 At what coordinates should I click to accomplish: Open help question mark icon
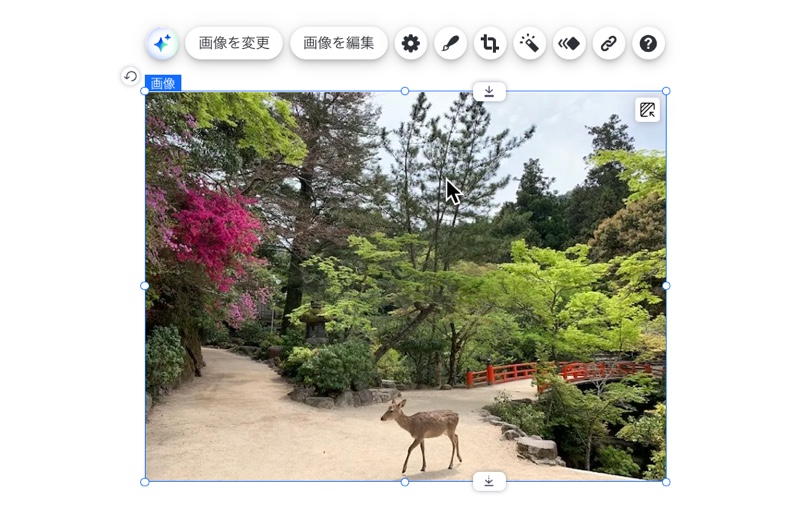(648, 43)
